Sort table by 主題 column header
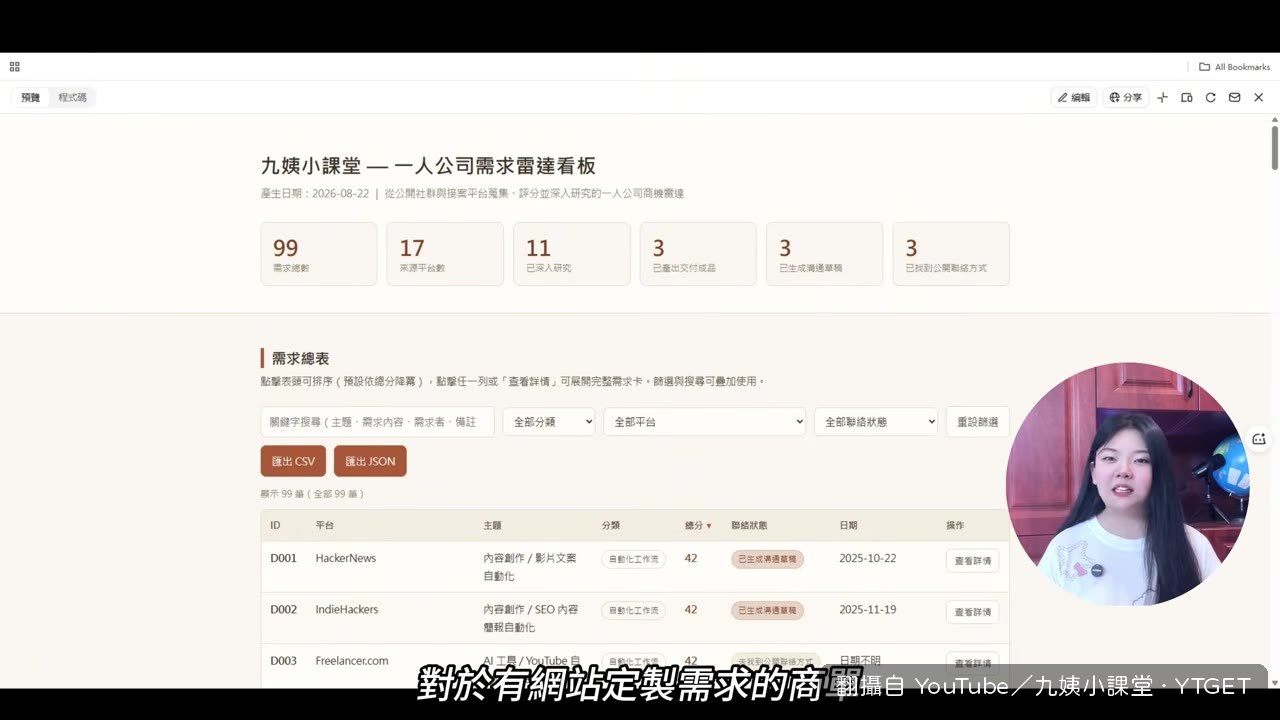Image resolution: width=1280 pixels, height=720 pixels. click(x=492, y=525)
